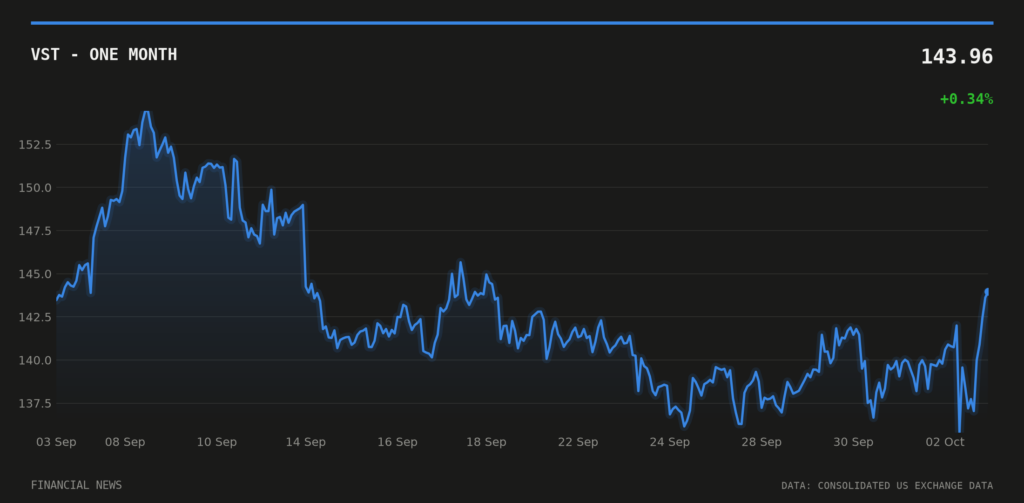Click the 02 Oct date label
This screenshot has height=503, width=1024.
coord(945,442)
